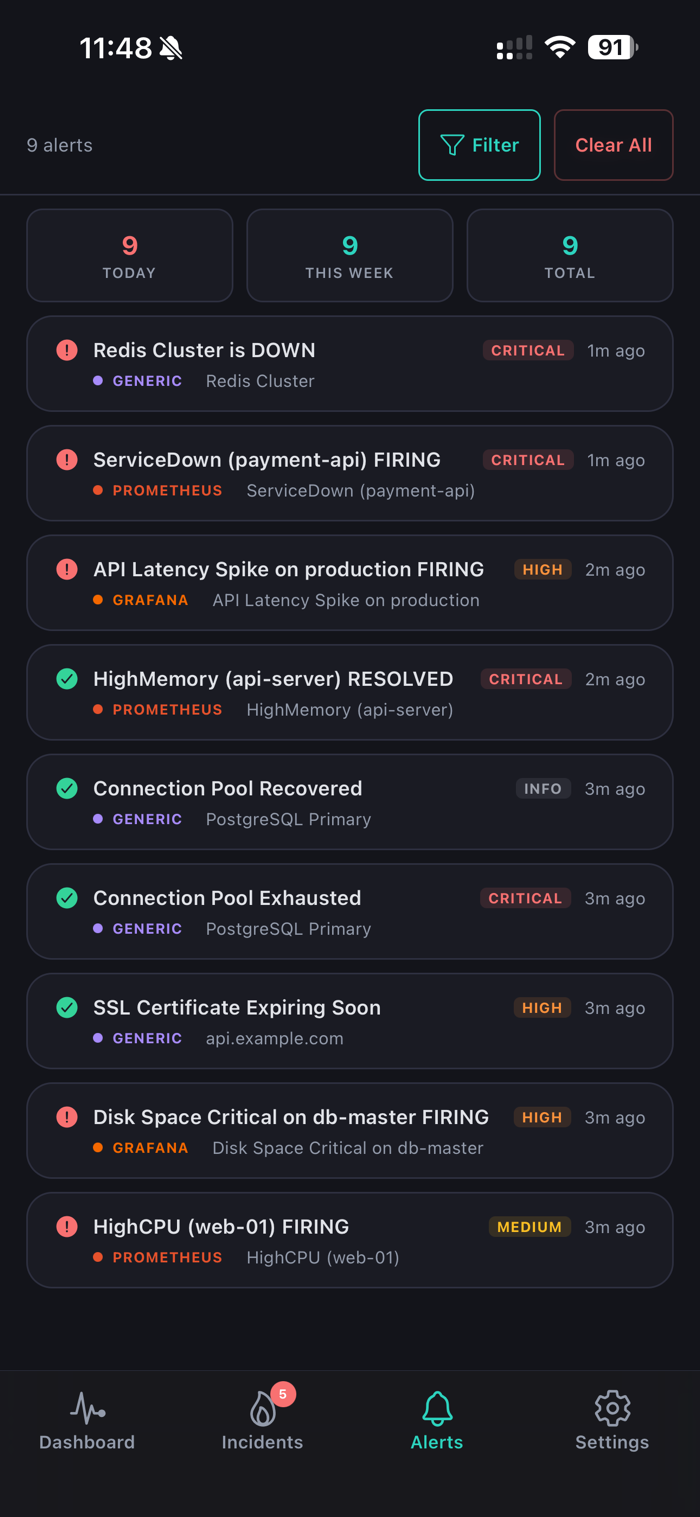Select the Today alerts counter card

(129, 255)
